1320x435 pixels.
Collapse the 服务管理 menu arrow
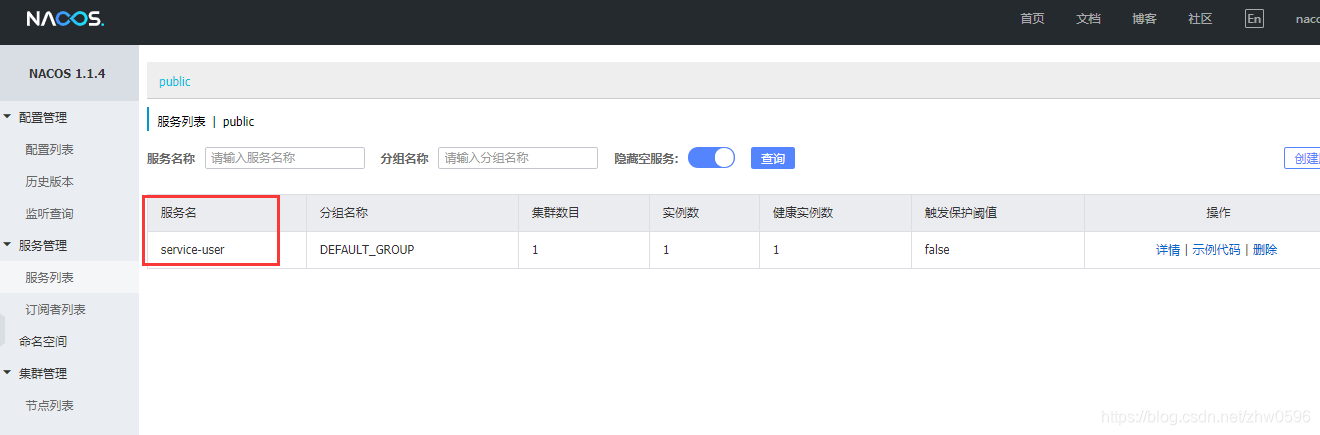pyautogui.click(x=8, y=245)
